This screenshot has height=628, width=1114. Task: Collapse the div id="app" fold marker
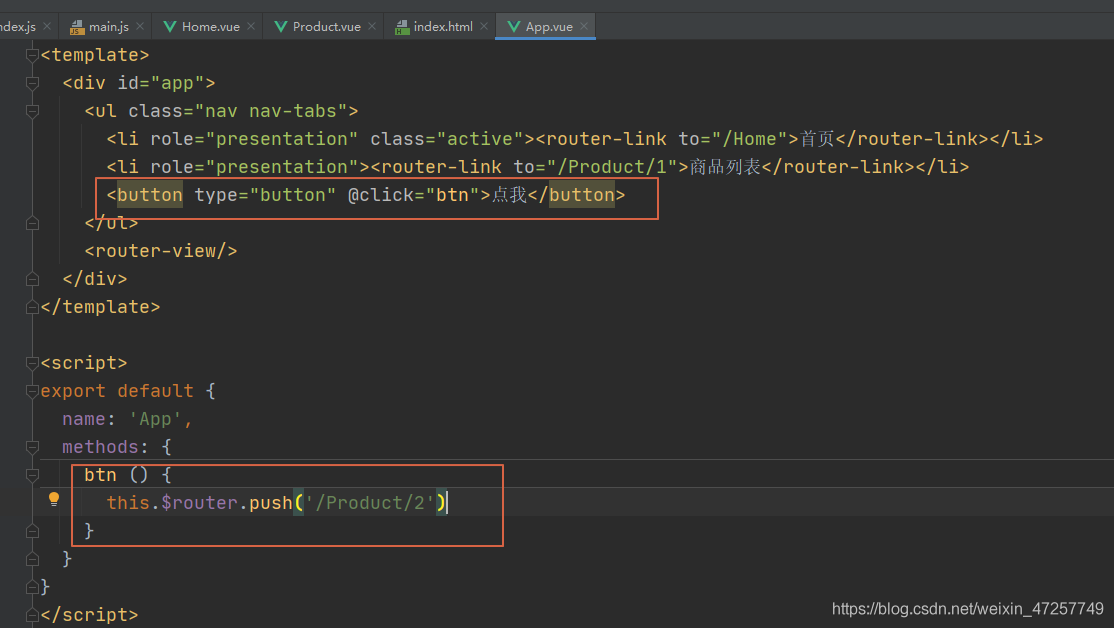coord(32,83)
